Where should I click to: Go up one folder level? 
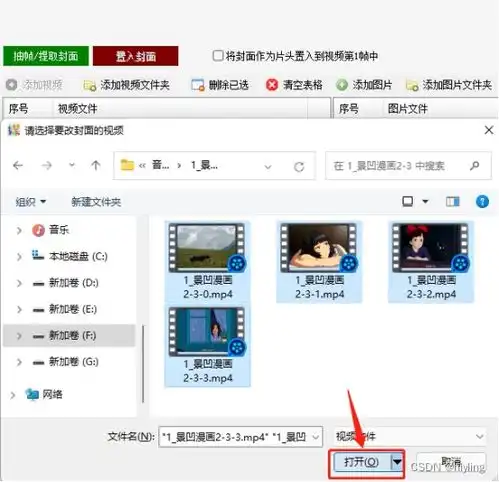tap(96, 165)
